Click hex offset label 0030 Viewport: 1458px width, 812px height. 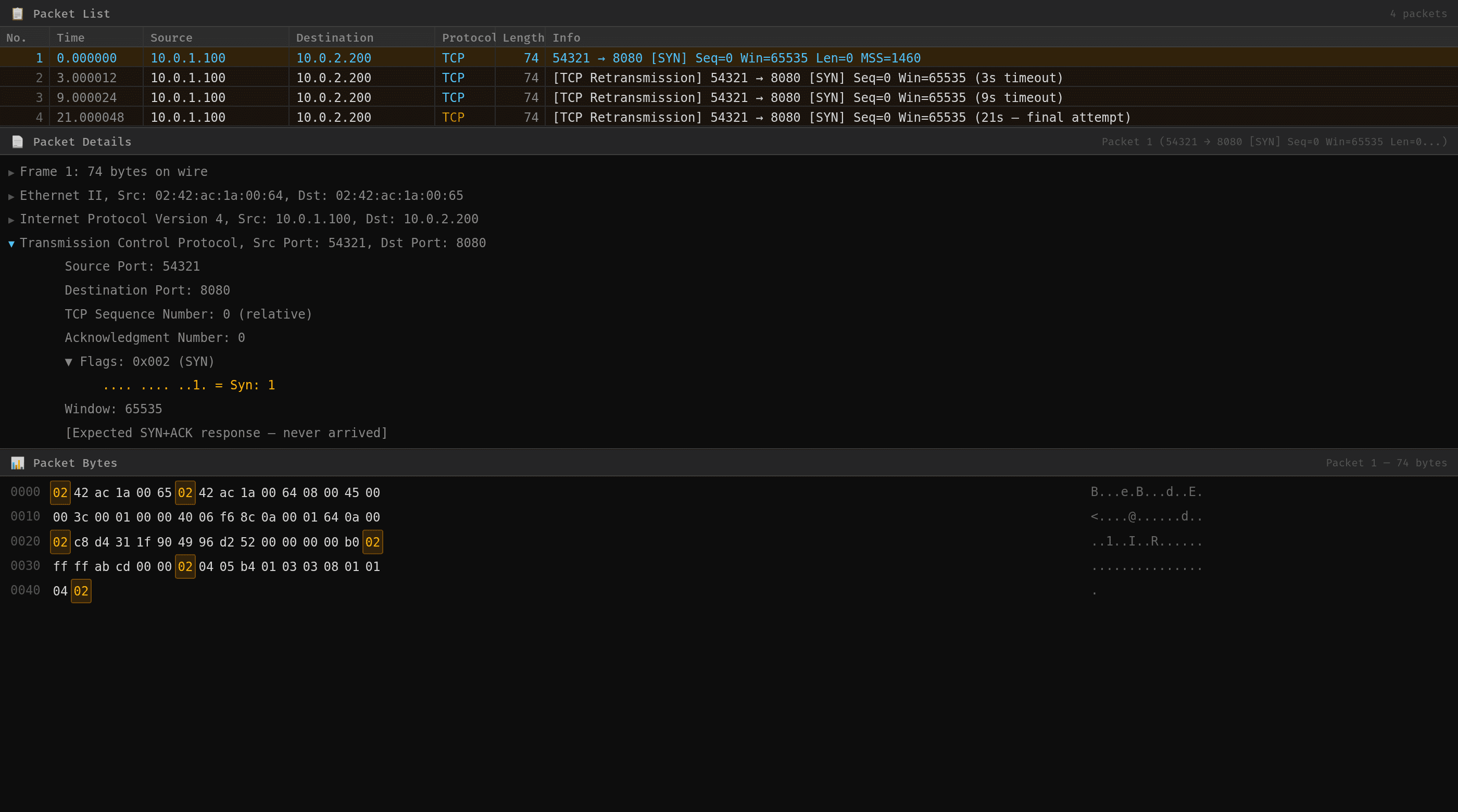26,566
